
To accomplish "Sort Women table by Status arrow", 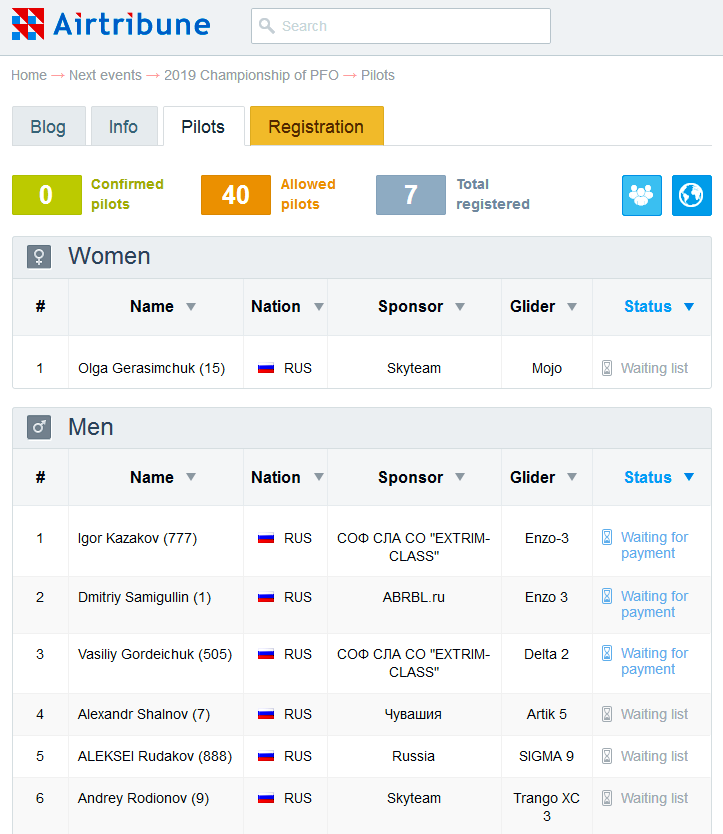I will point(689,307).
